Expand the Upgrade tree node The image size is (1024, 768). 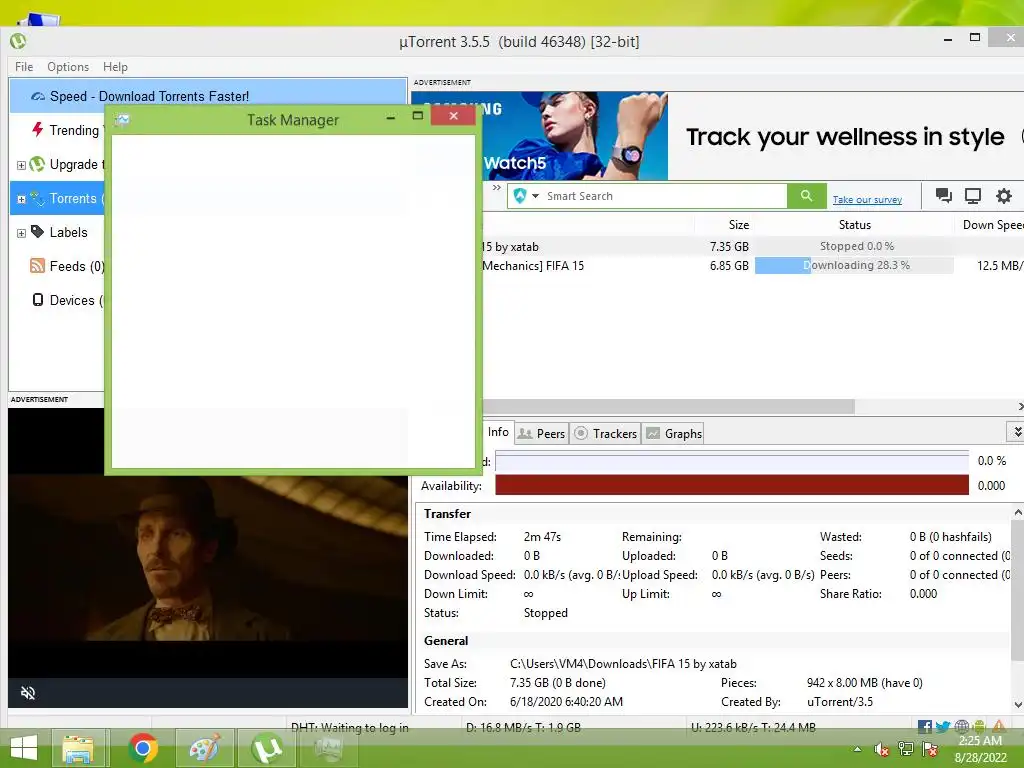21,165
